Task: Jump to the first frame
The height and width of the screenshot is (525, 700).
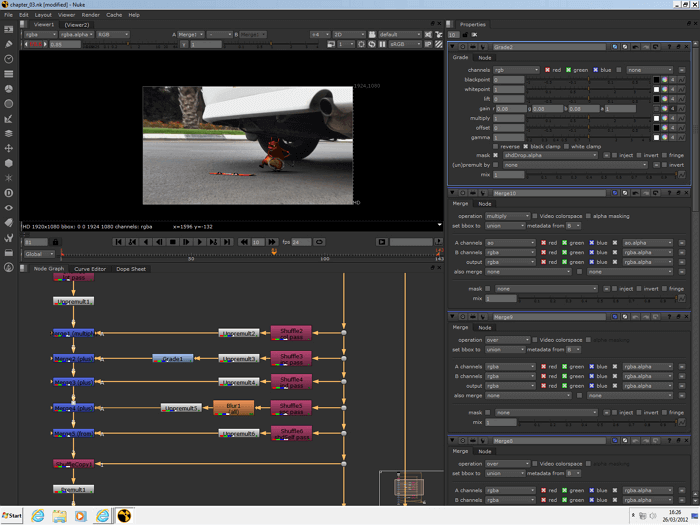Action: (x=119, y=242)
